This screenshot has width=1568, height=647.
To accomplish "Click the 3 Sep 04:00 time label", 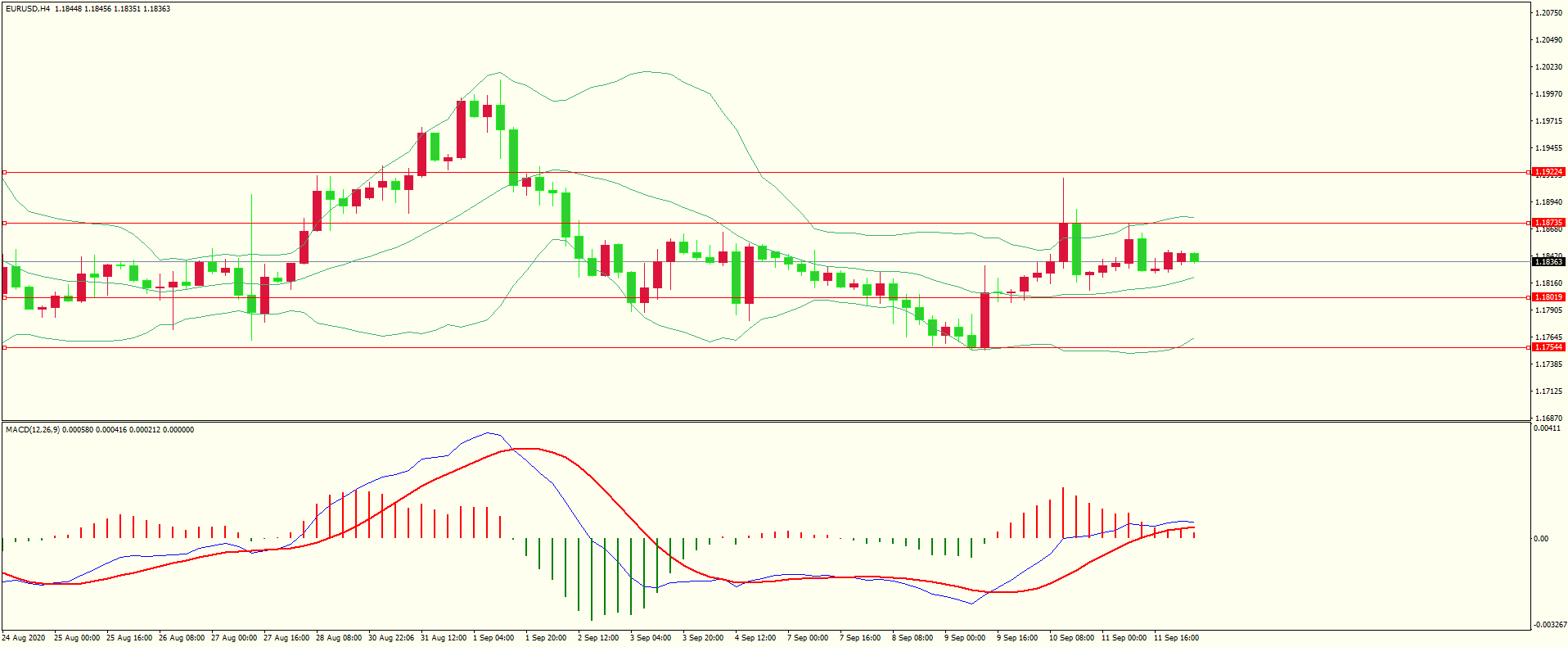I will [651, 638].
